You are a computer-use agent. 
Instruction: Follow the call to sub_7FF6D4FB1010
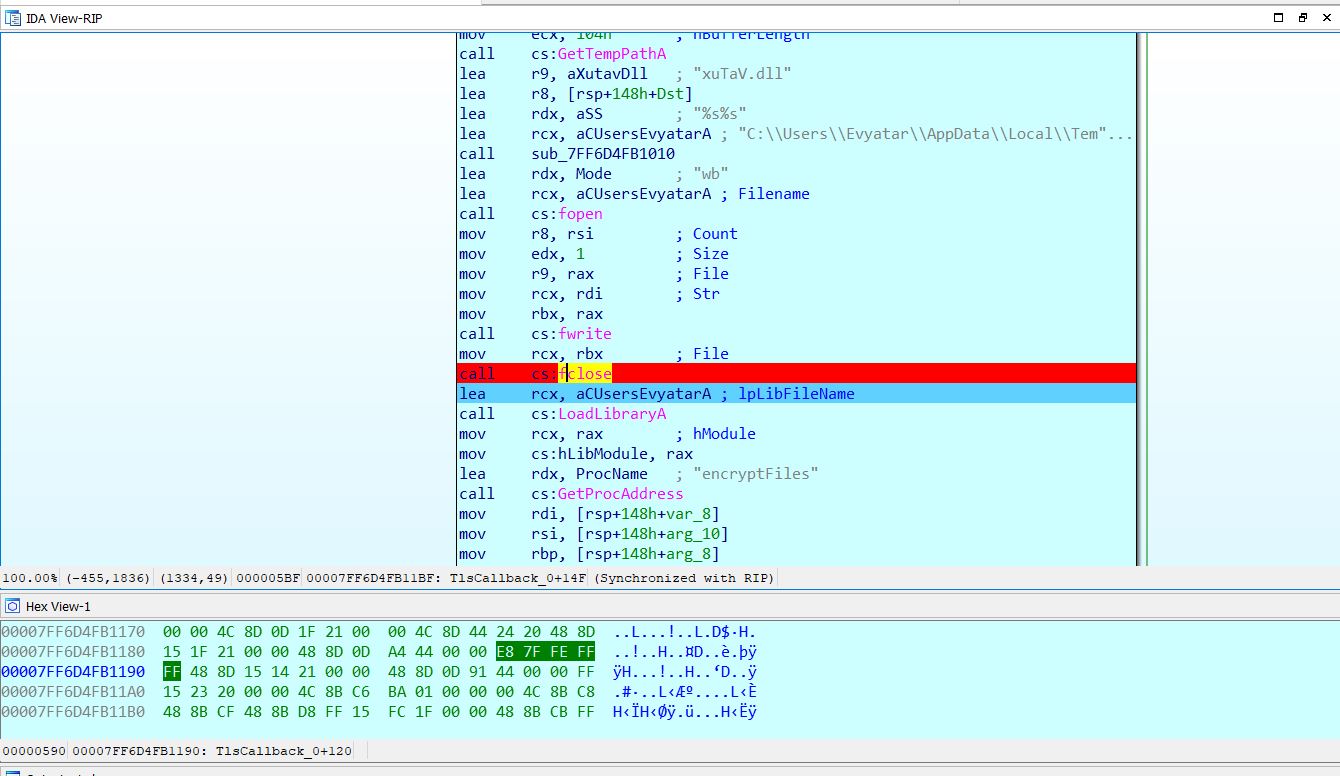click(603, 154)
